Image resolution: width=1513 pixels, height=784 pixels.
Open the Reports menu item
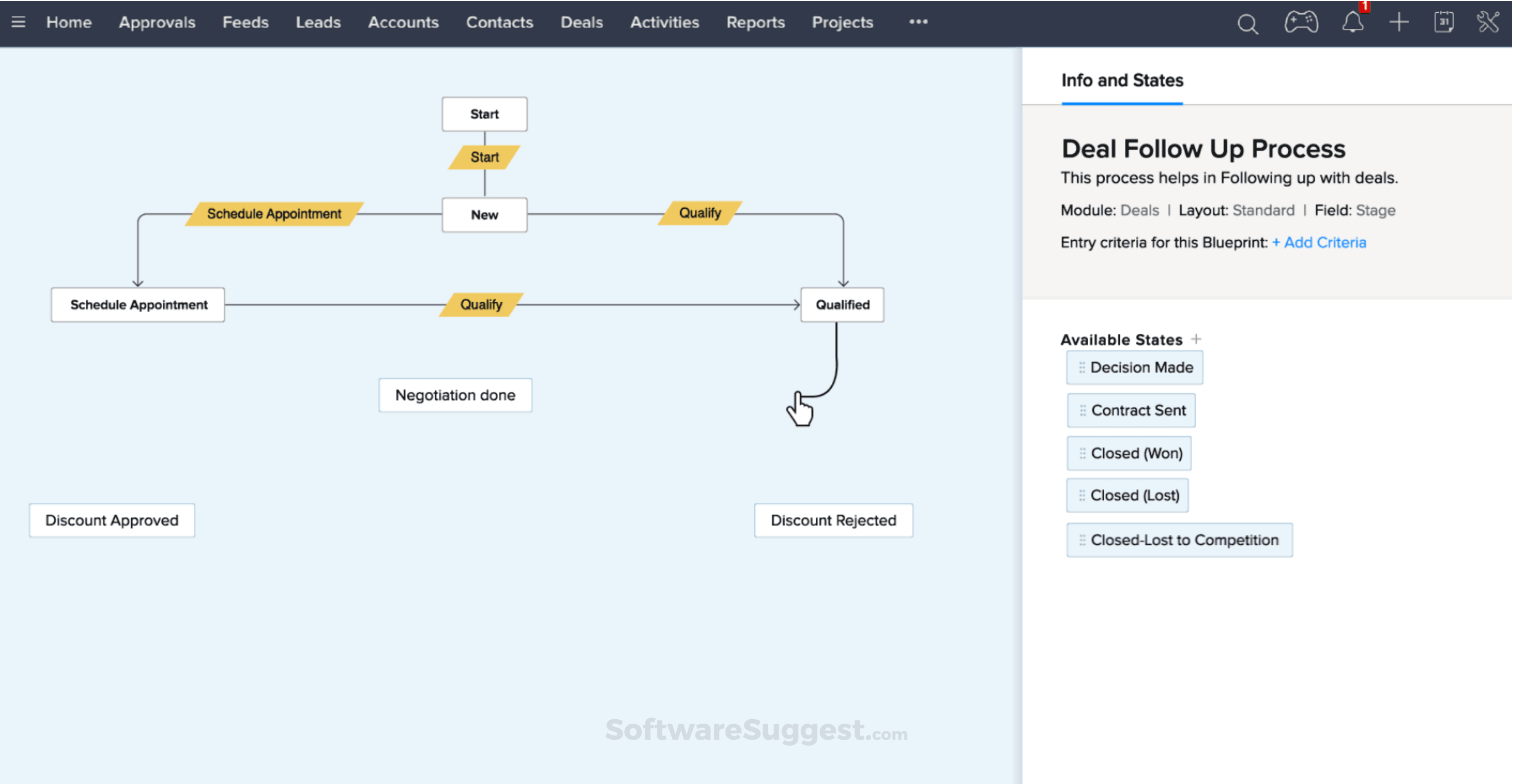(755, 22)
